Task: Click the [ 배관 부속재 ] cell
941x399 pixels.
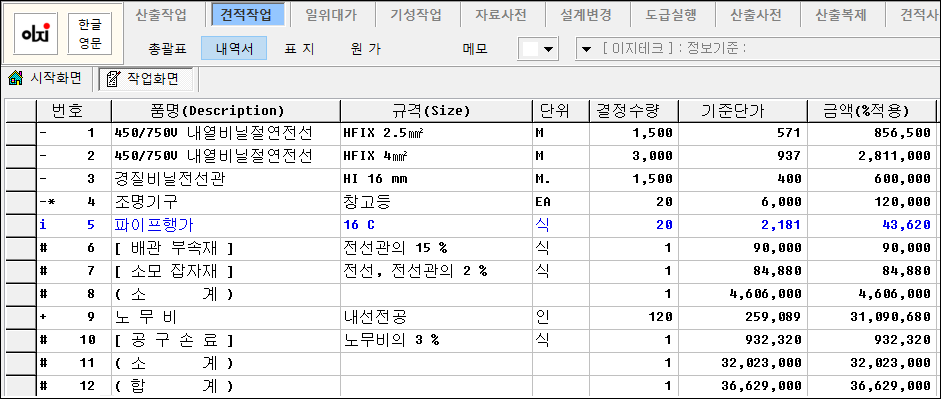Action: 226,248
